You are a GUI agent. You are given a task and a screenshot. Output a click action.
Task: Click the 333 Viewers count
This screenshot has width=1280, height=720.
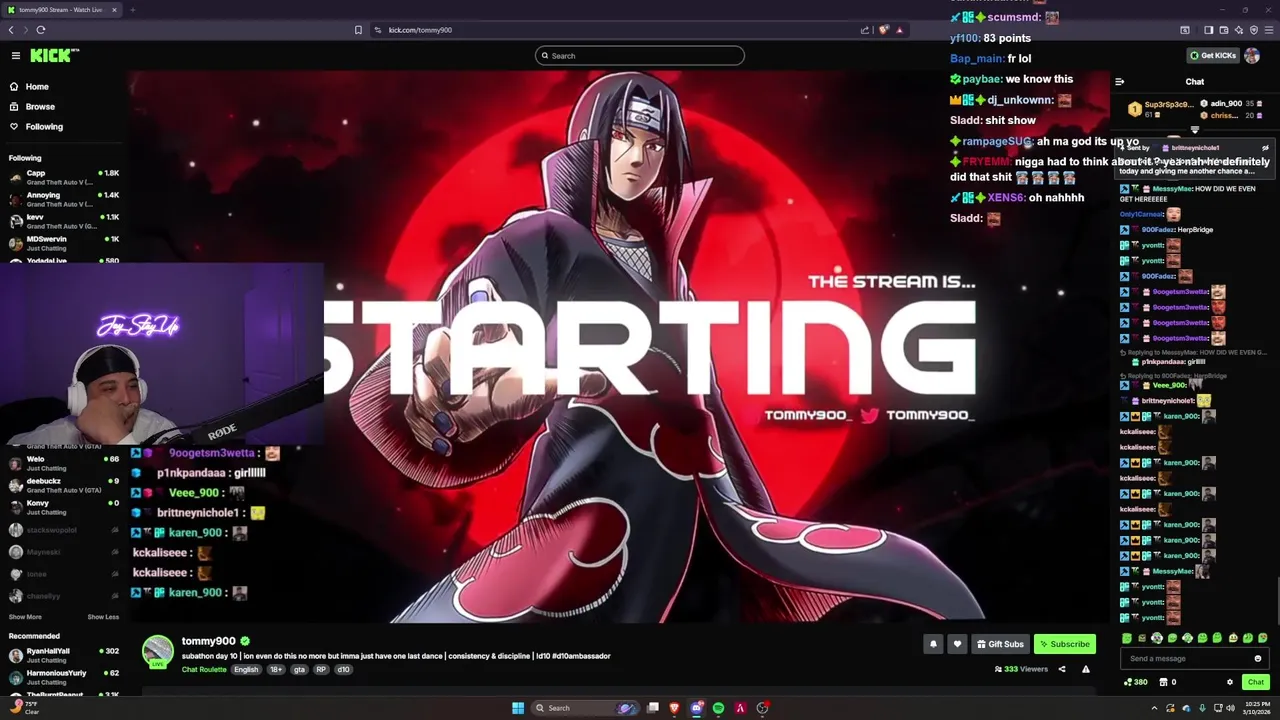(x=1021, y=669)
